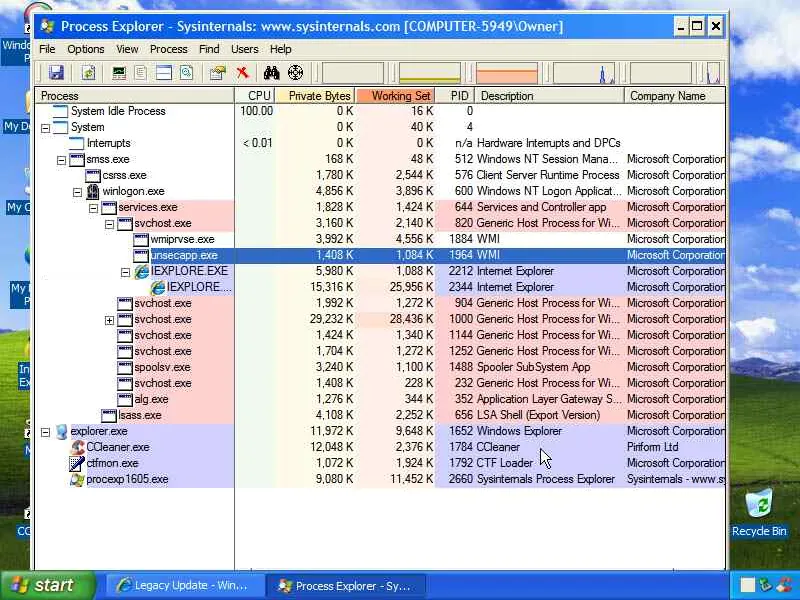The image size is (800, 600).
Task: Open the Options menu
Action: [x=86, y=49]
